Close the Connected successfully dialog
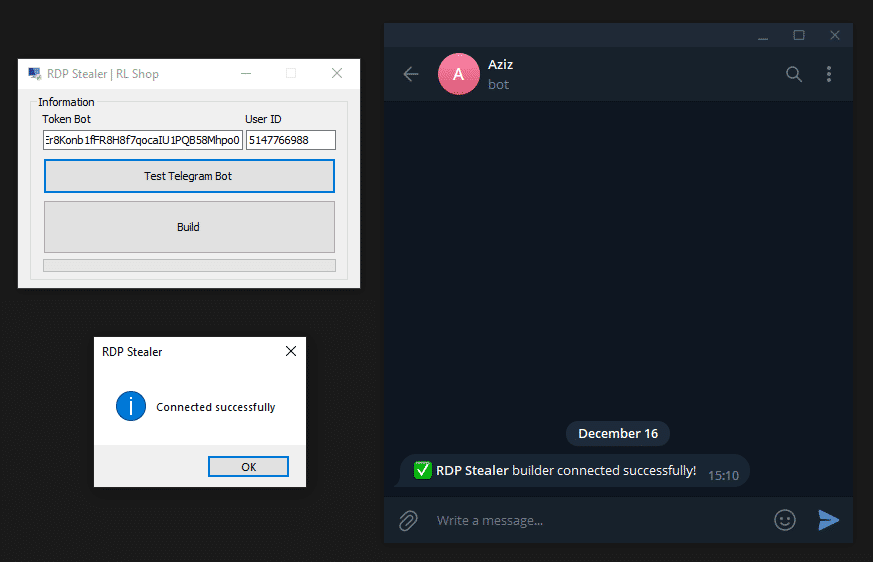This screenshot has width=873, height=562. [291, 351]
